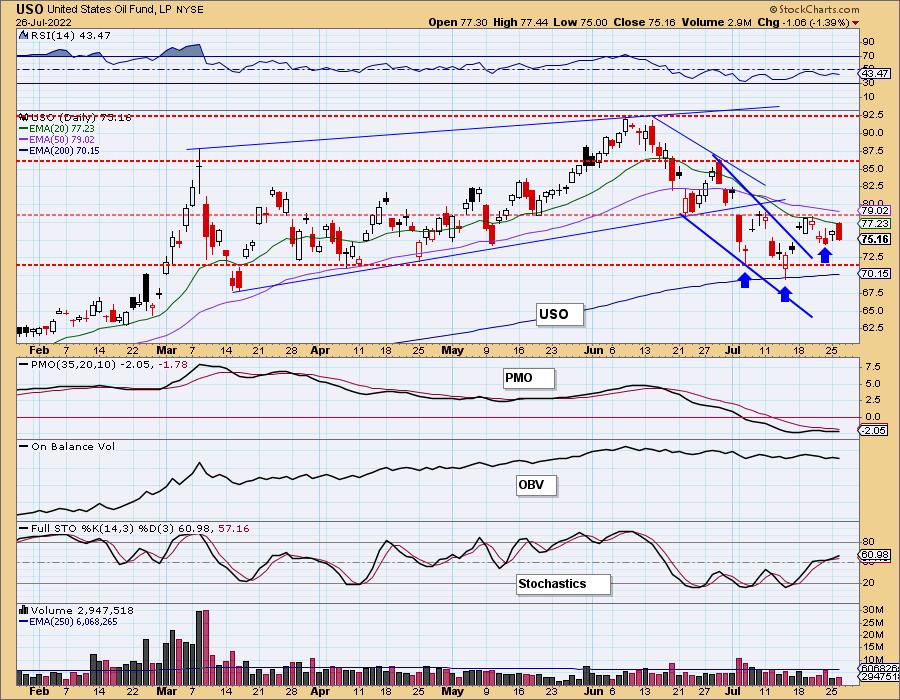Click the High 77.44 header value
Image resolution: width=900 pixels, height=700 pixels.
point(521,22)
